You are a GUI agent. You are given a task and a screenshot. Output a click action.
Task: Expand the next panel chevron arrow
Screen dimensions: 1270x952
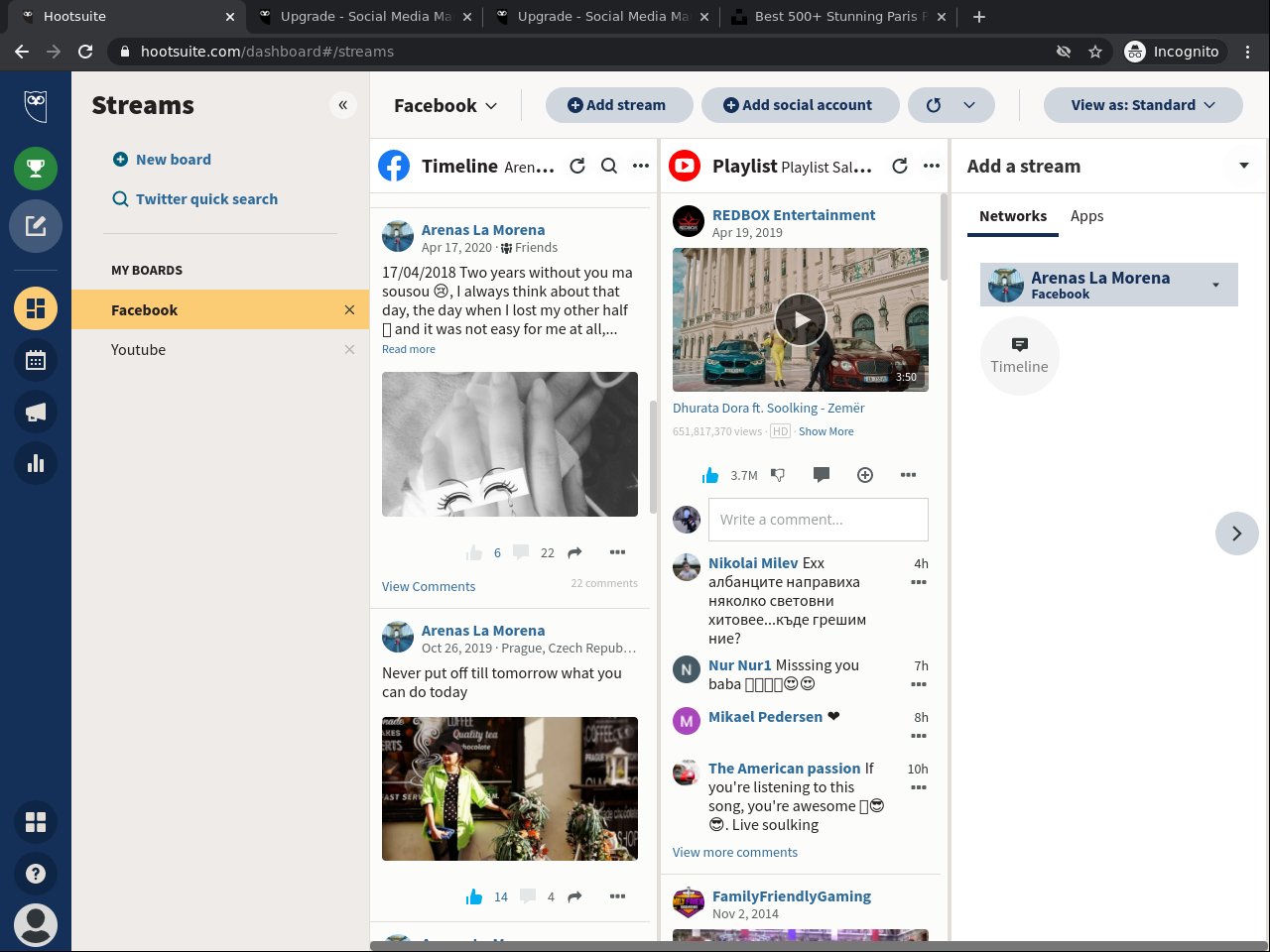point(1237,534)
